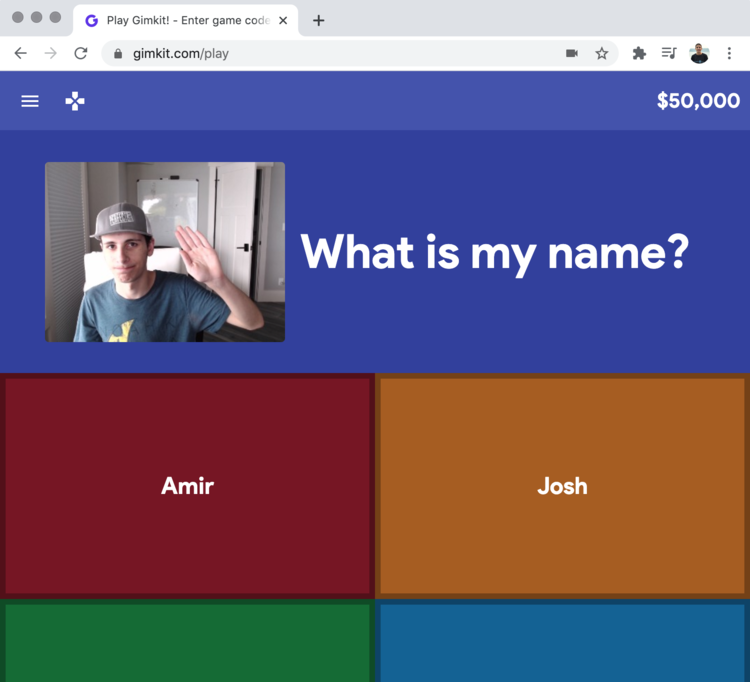Click the gimkit.com/play address bar
The image size is (750, 682).
(x=360, y=53)
